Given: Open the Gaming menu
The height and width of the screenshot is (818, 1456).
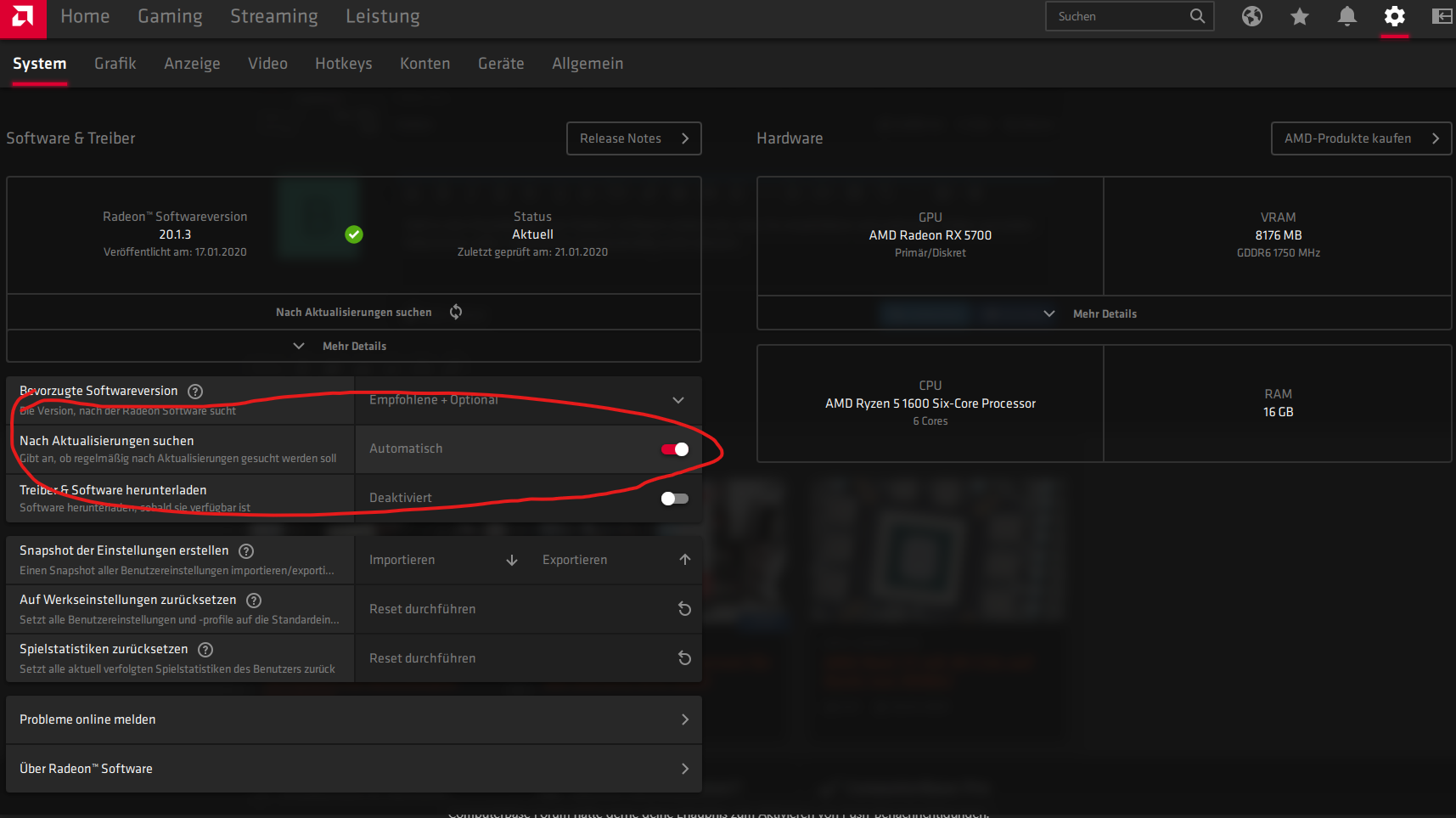Looking at the screenshot, I should pos(170,16).
